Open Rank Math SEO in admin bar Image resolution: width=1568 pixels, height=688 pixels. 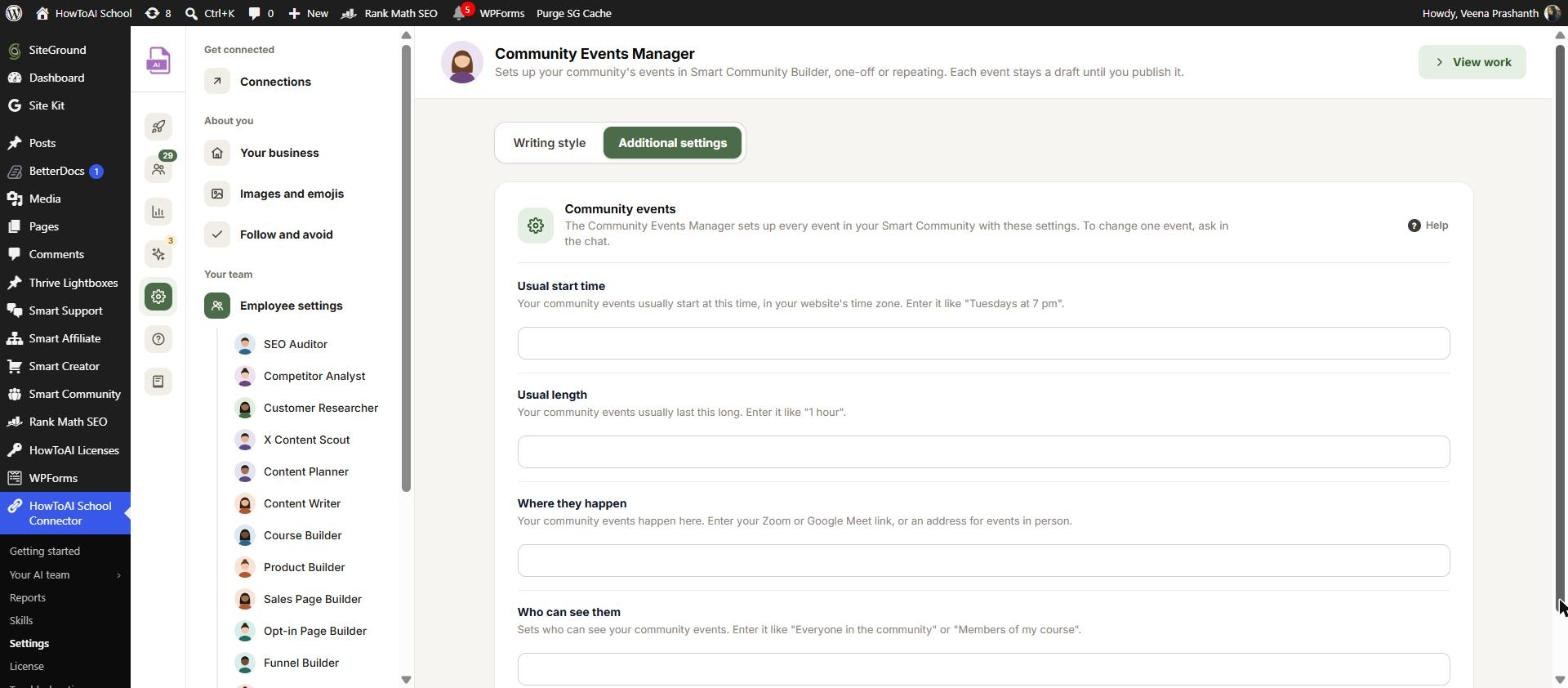390,13
